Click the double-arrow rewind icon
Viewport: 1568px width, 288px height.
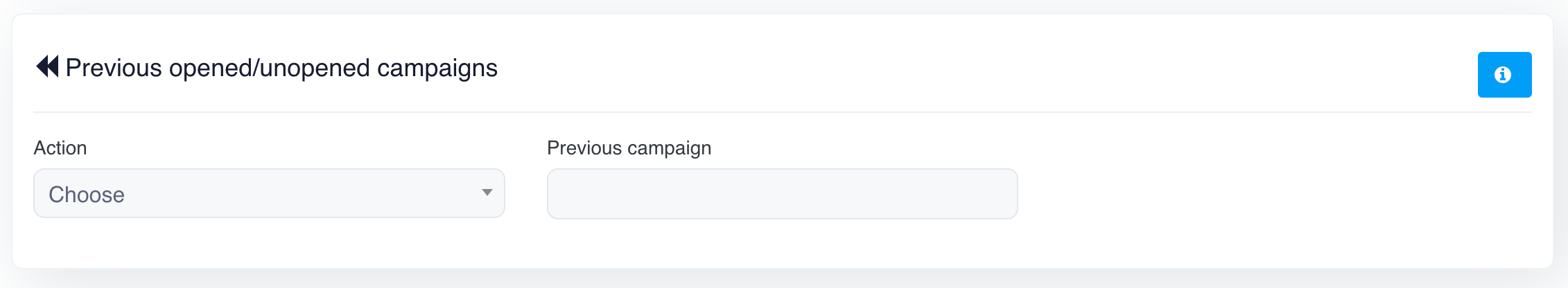[47, 66]
